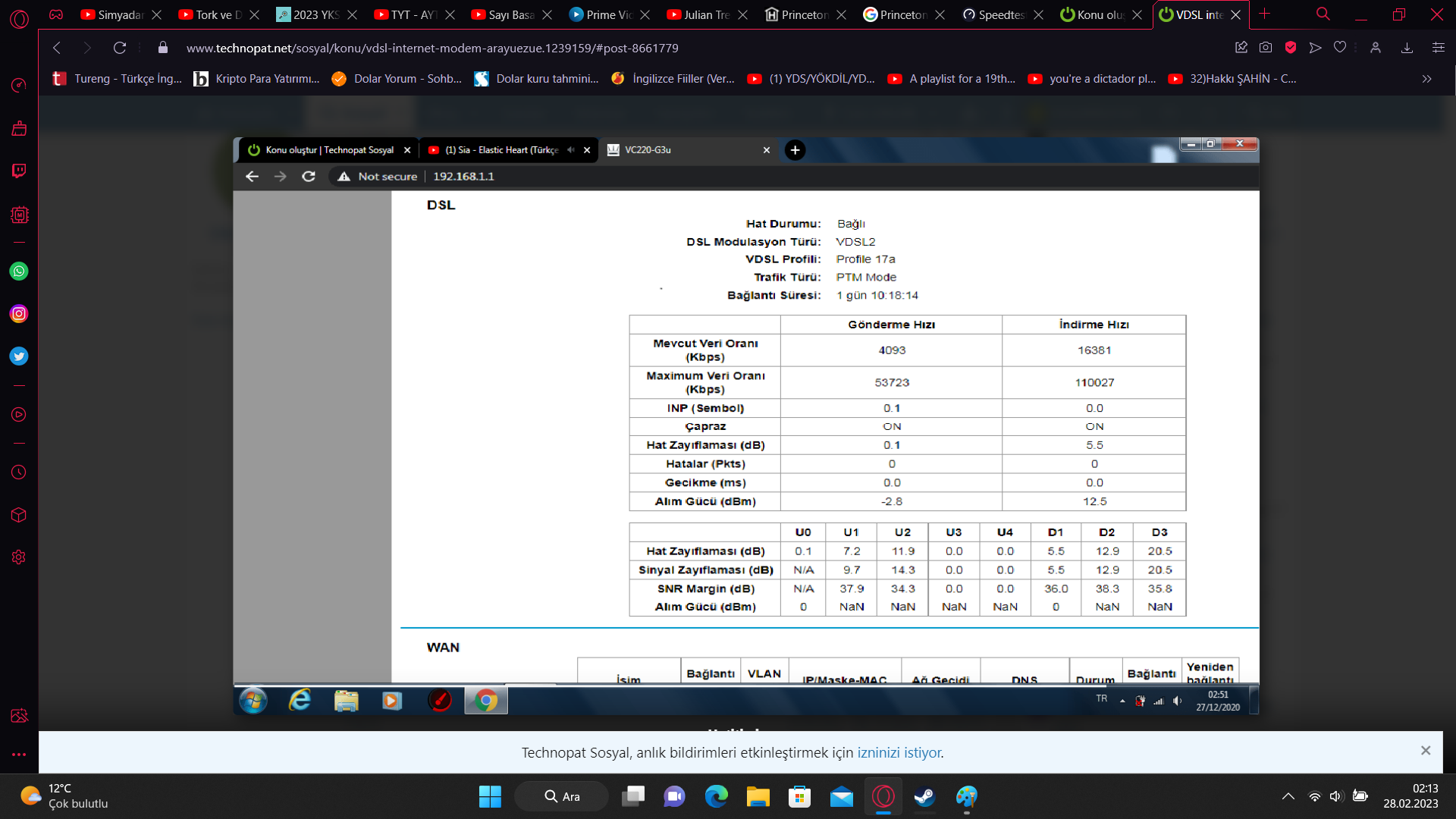
Task: Switch to the Julian Tre YouTube tab
Action: (706, 14)
